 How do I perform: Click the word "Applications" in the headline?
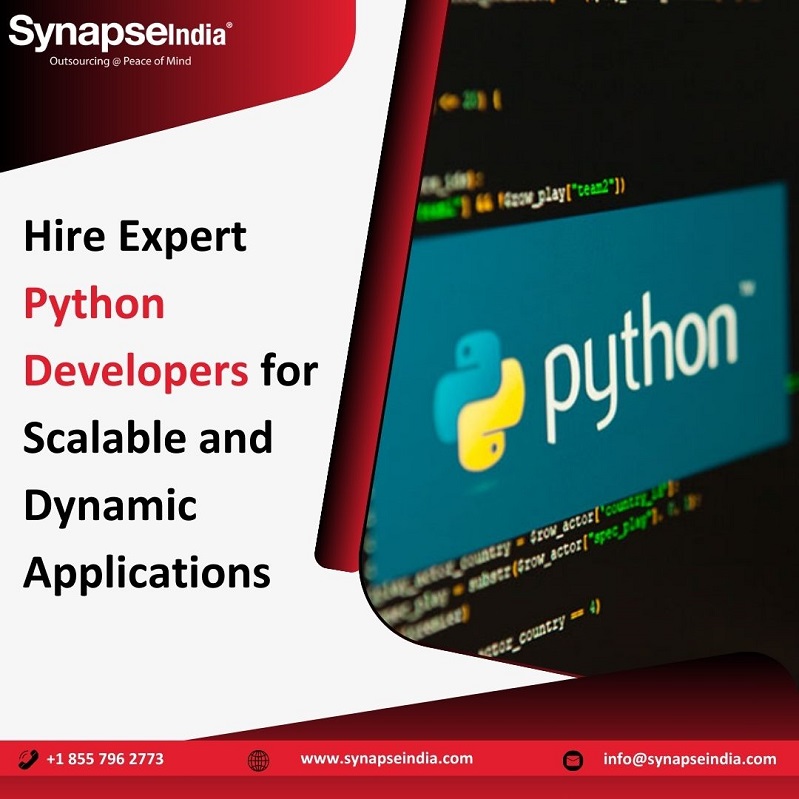click(147, 573)
